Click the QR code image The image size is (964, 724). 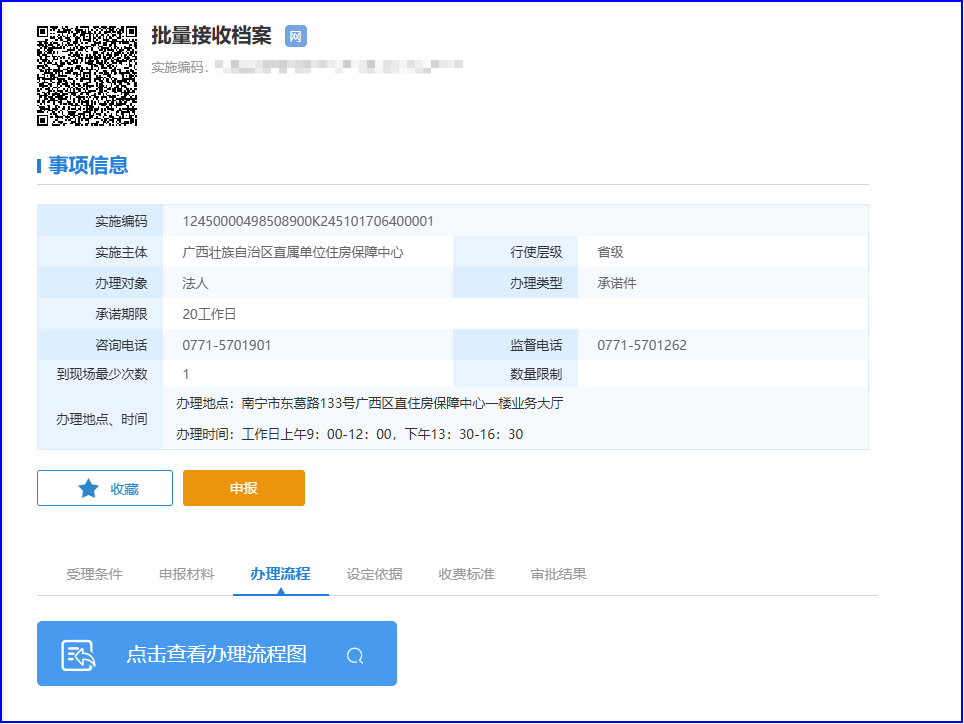coord(87,76)
